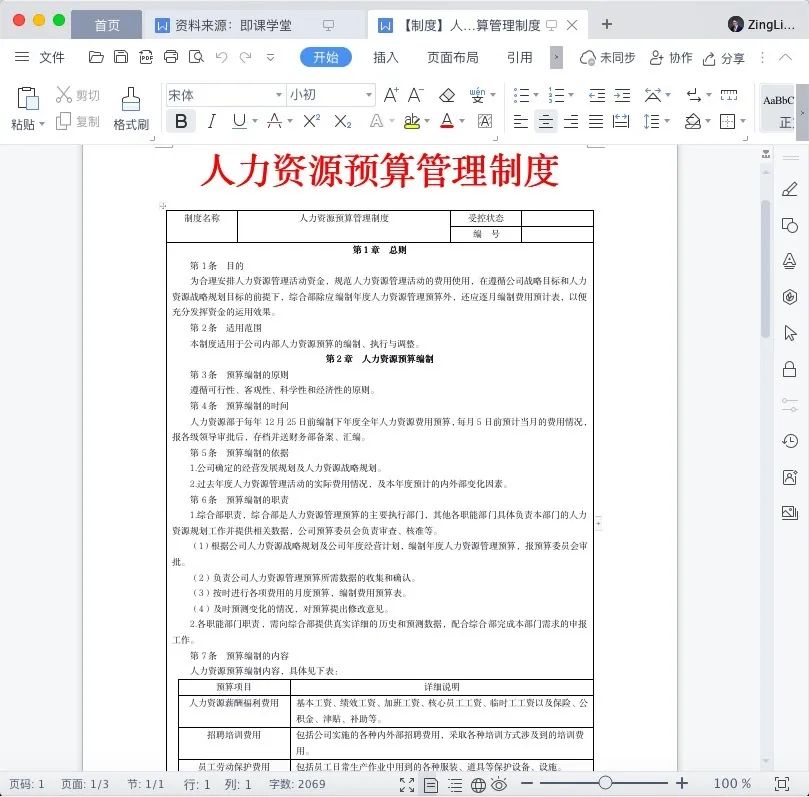Viewport: 809px width, 797px height.
Task: Save the document with the save icon
Action: click(x=121, y=57)
